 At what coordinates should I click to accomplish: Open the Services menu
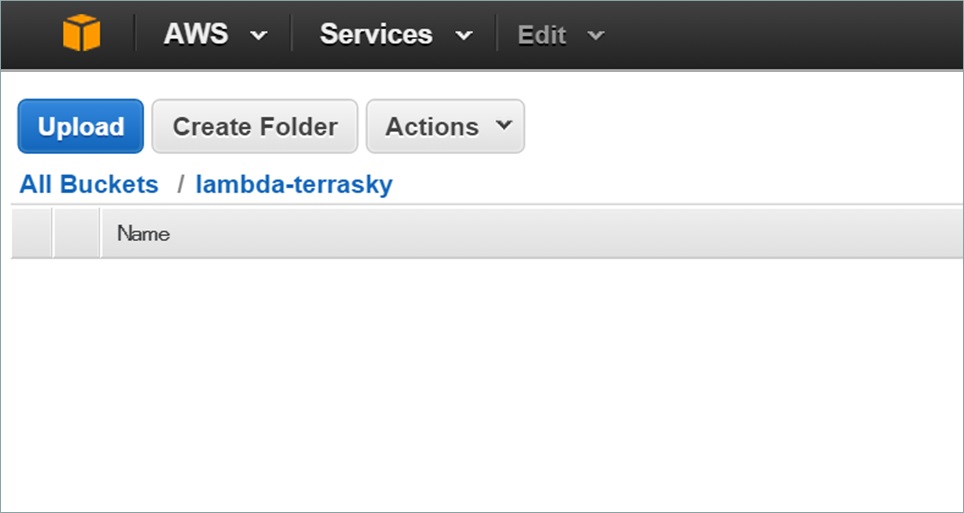[x=376, y=34]
